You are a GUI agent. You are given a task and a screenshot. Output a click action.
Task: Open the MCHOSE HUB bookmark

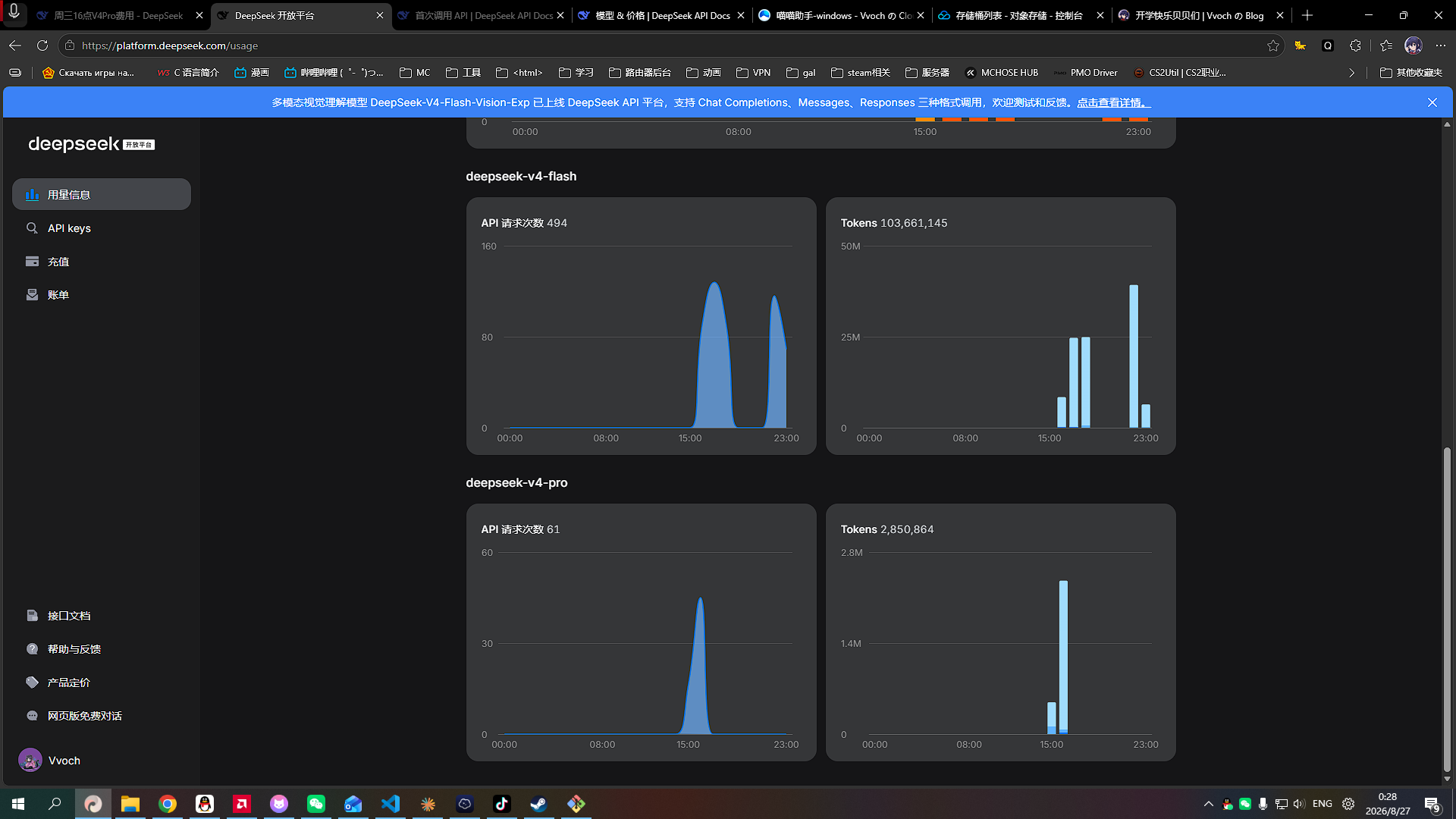click(1001, 73)
